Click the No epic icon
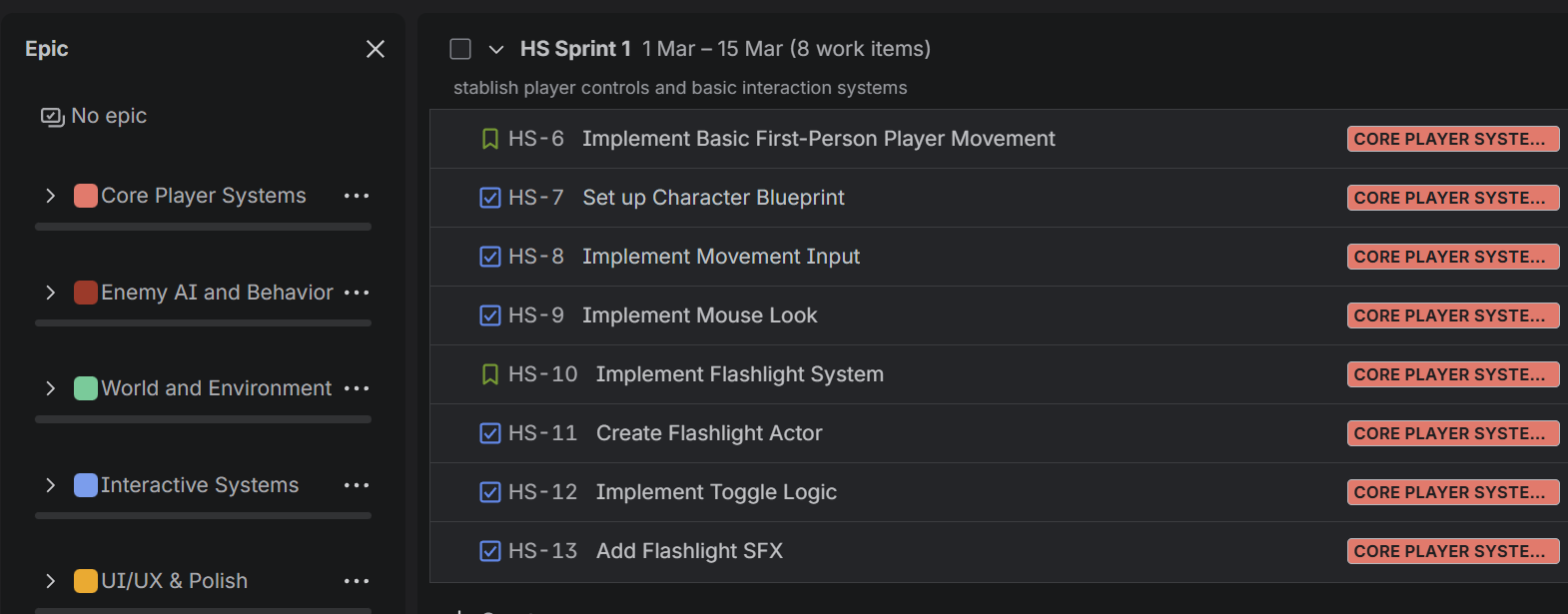This screenshot has width=1568, height=614. tap(52, 117)
